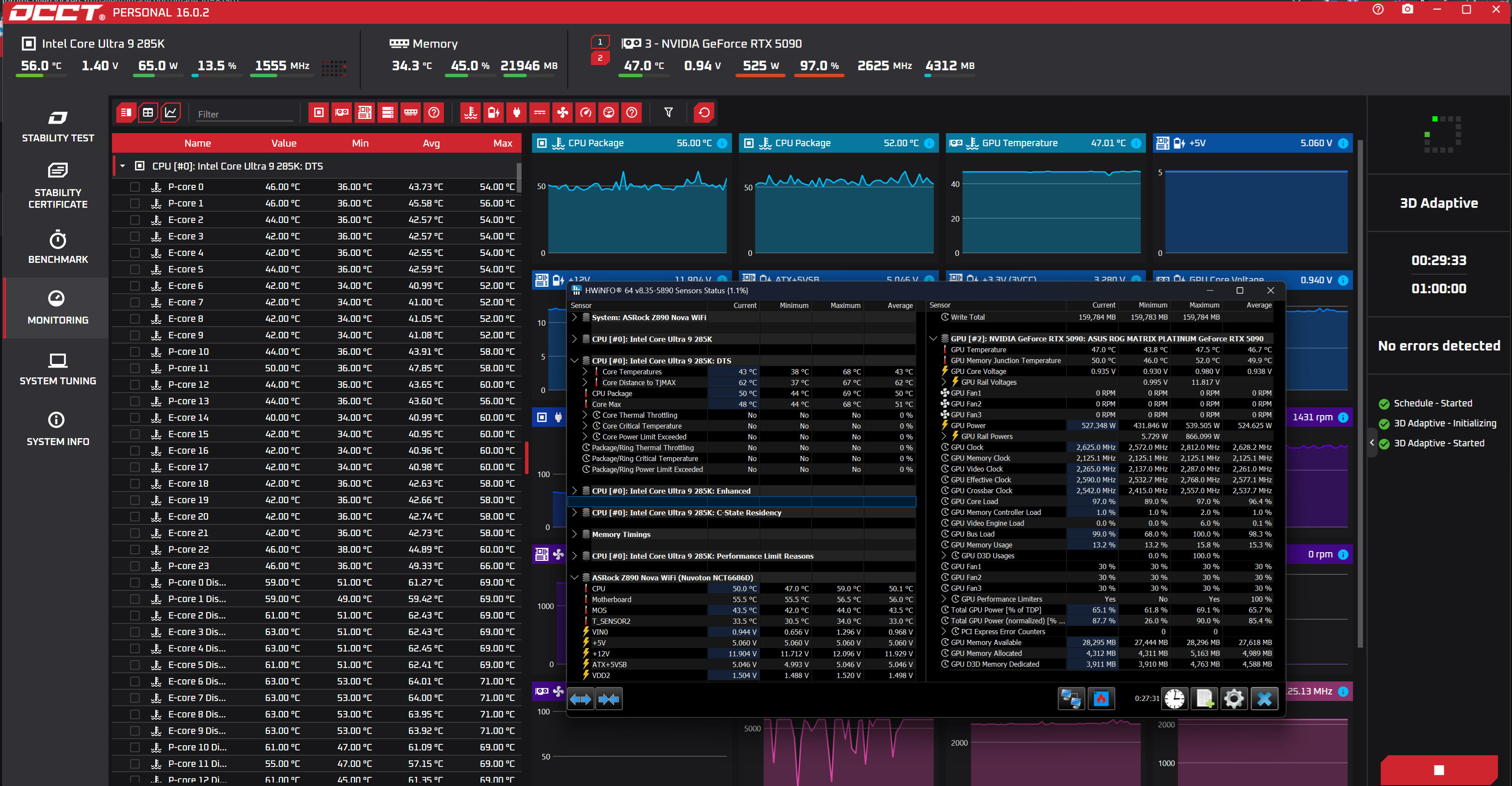Switch to graph view icon in toolbar
The image size is (1512, 786).
point(170,112)
